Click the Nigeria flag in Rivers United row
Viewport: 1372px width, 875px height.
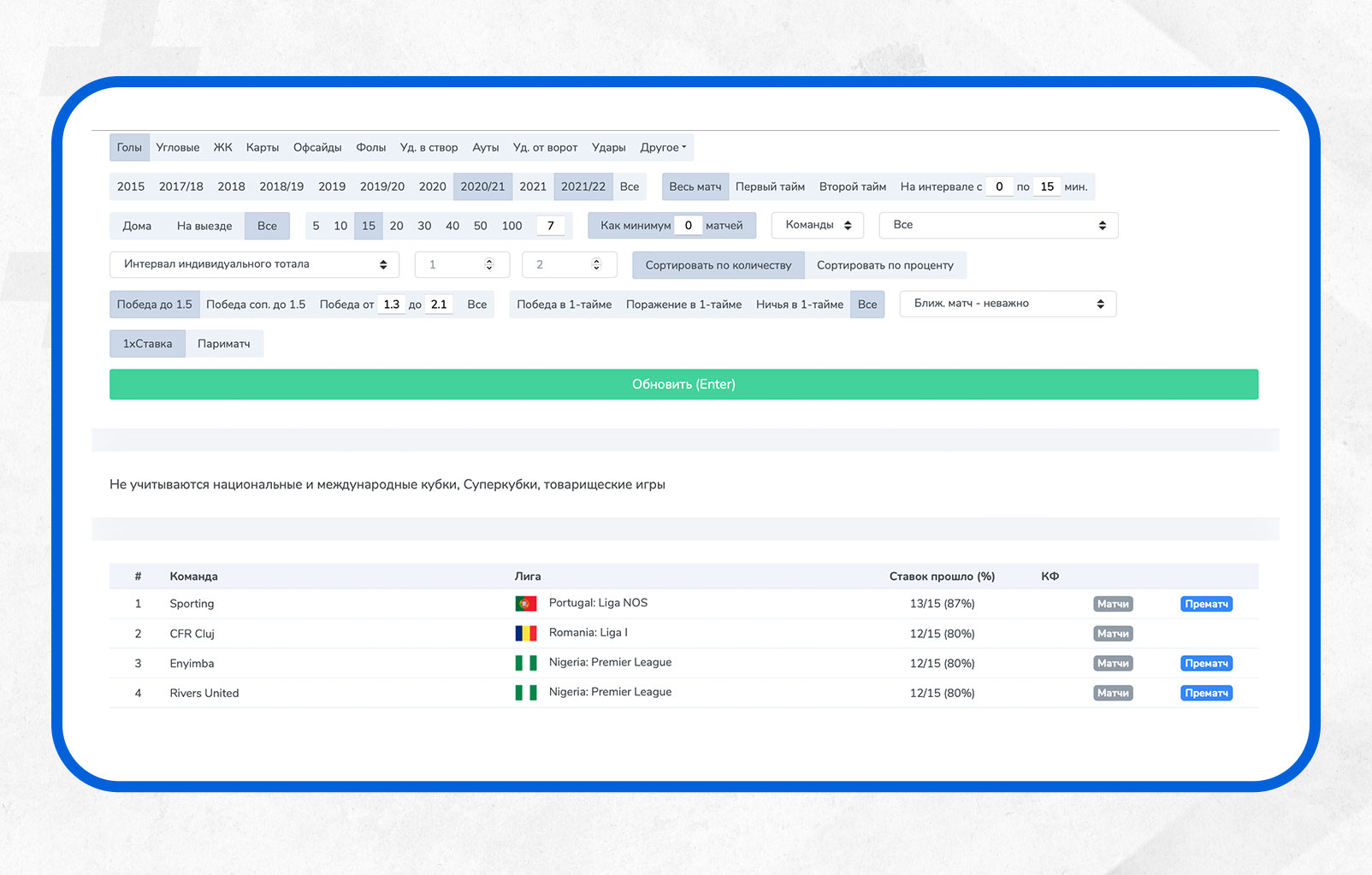(525, 693)
